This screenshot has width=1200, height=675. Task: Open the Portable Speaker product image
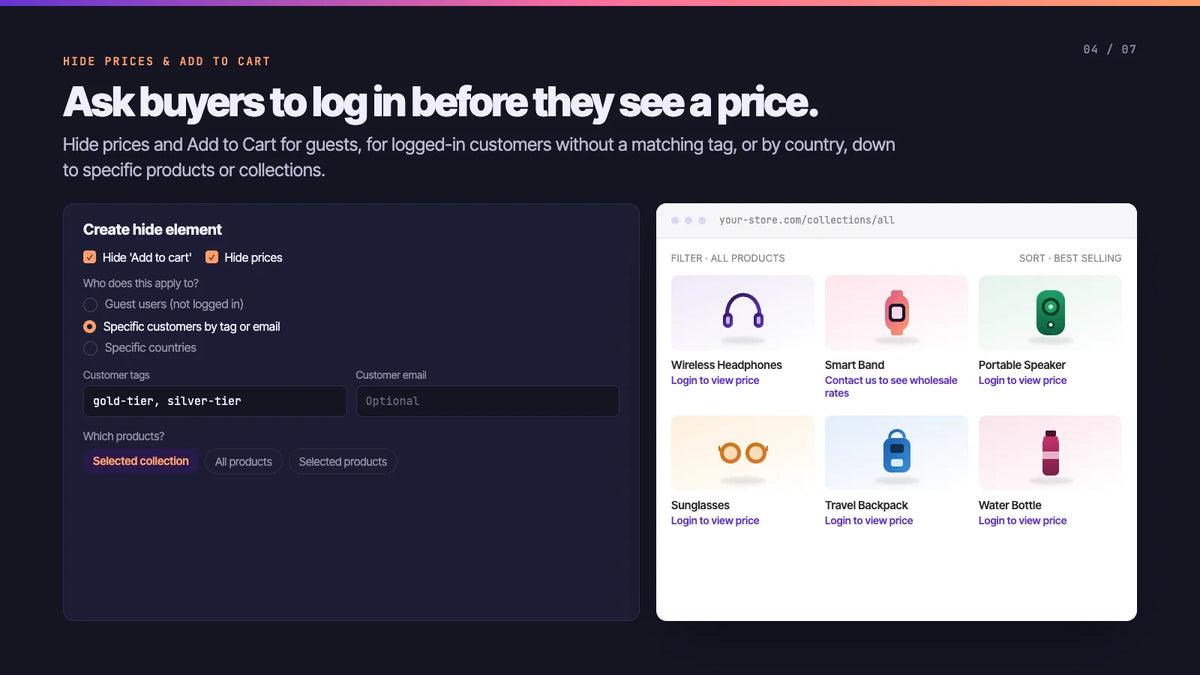(1050, 313)
